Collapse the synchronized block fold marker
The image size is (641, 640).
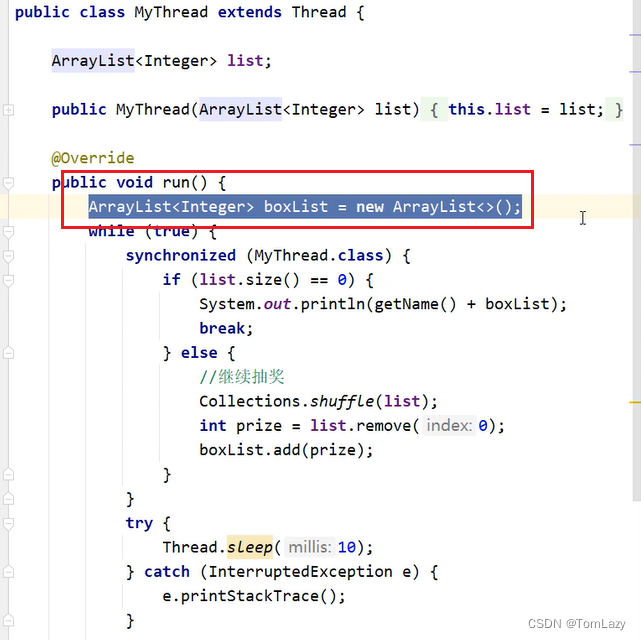point(8,256)
